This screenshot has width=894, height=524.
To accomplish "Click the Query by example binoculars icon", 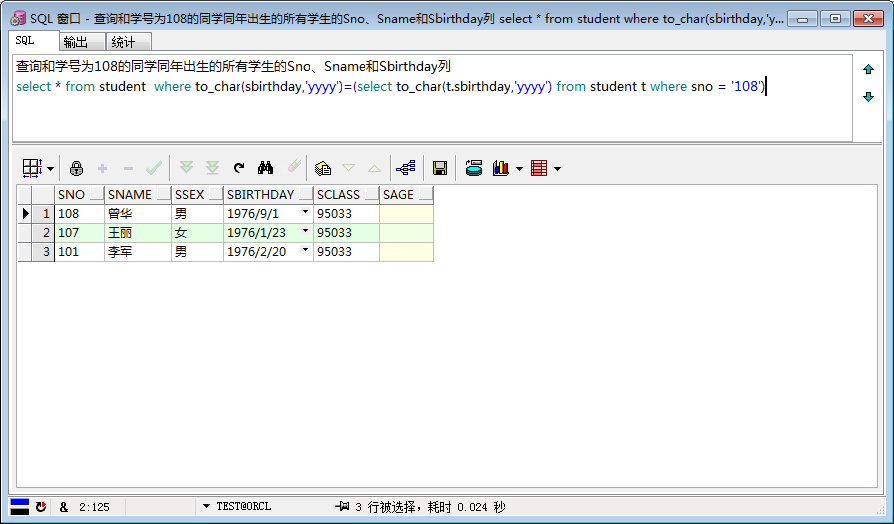I will coord(265,168).
